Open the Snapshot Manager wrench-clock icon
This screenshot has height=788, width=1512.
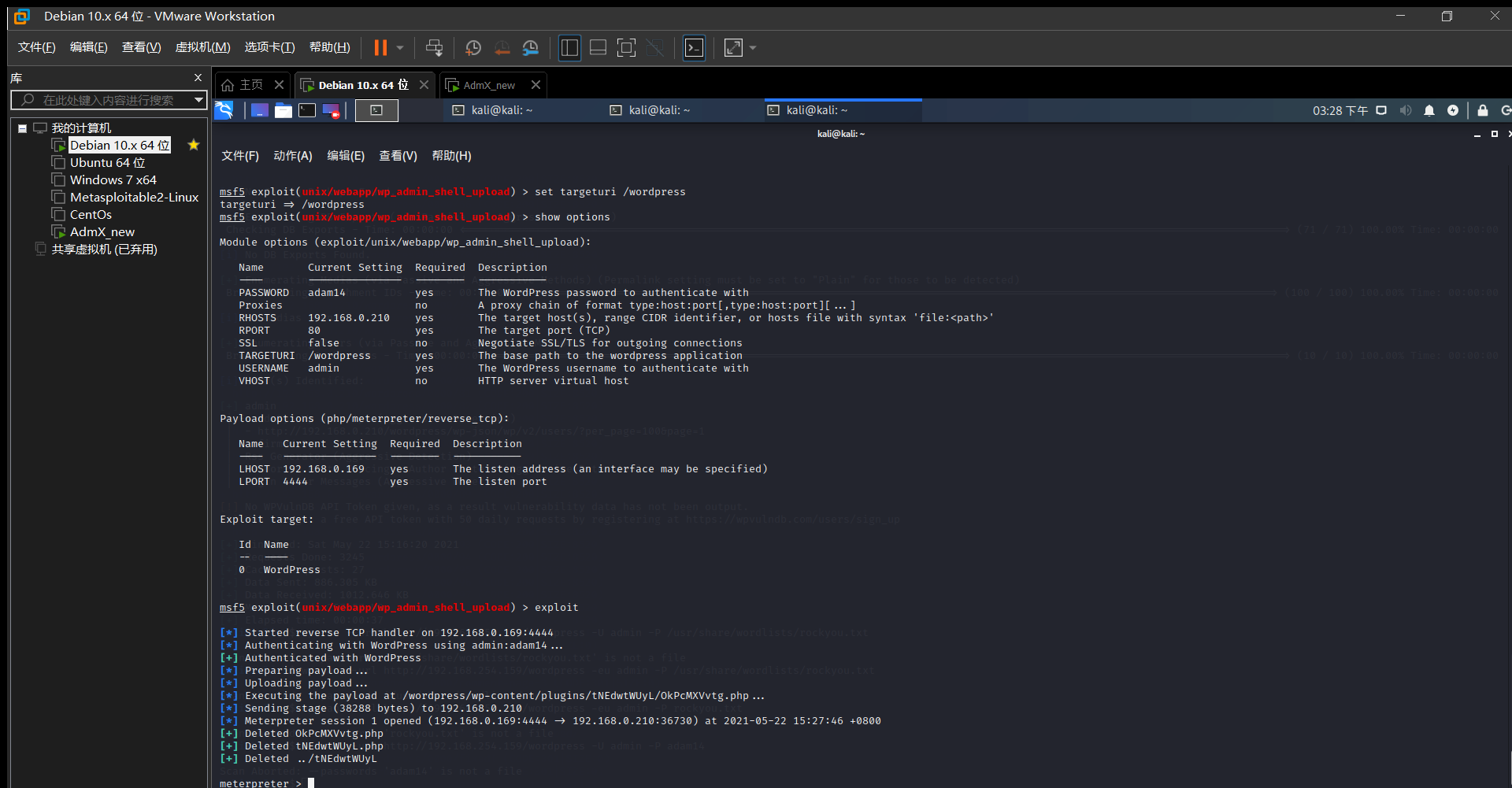531,48
